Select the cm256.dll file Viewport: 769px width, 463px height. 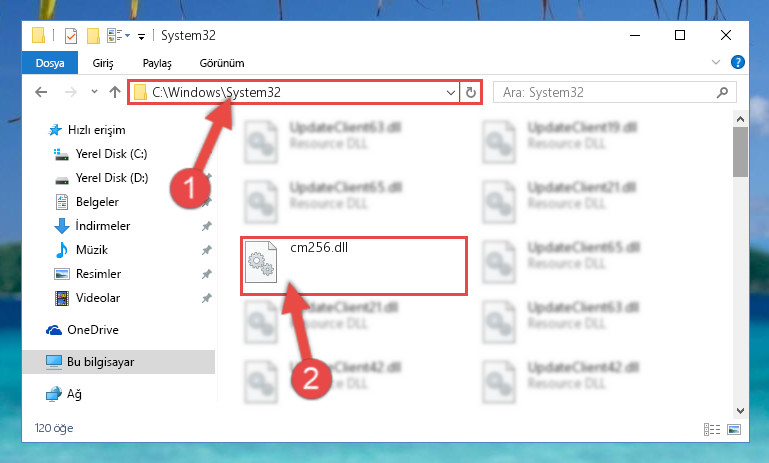point(354,266)
